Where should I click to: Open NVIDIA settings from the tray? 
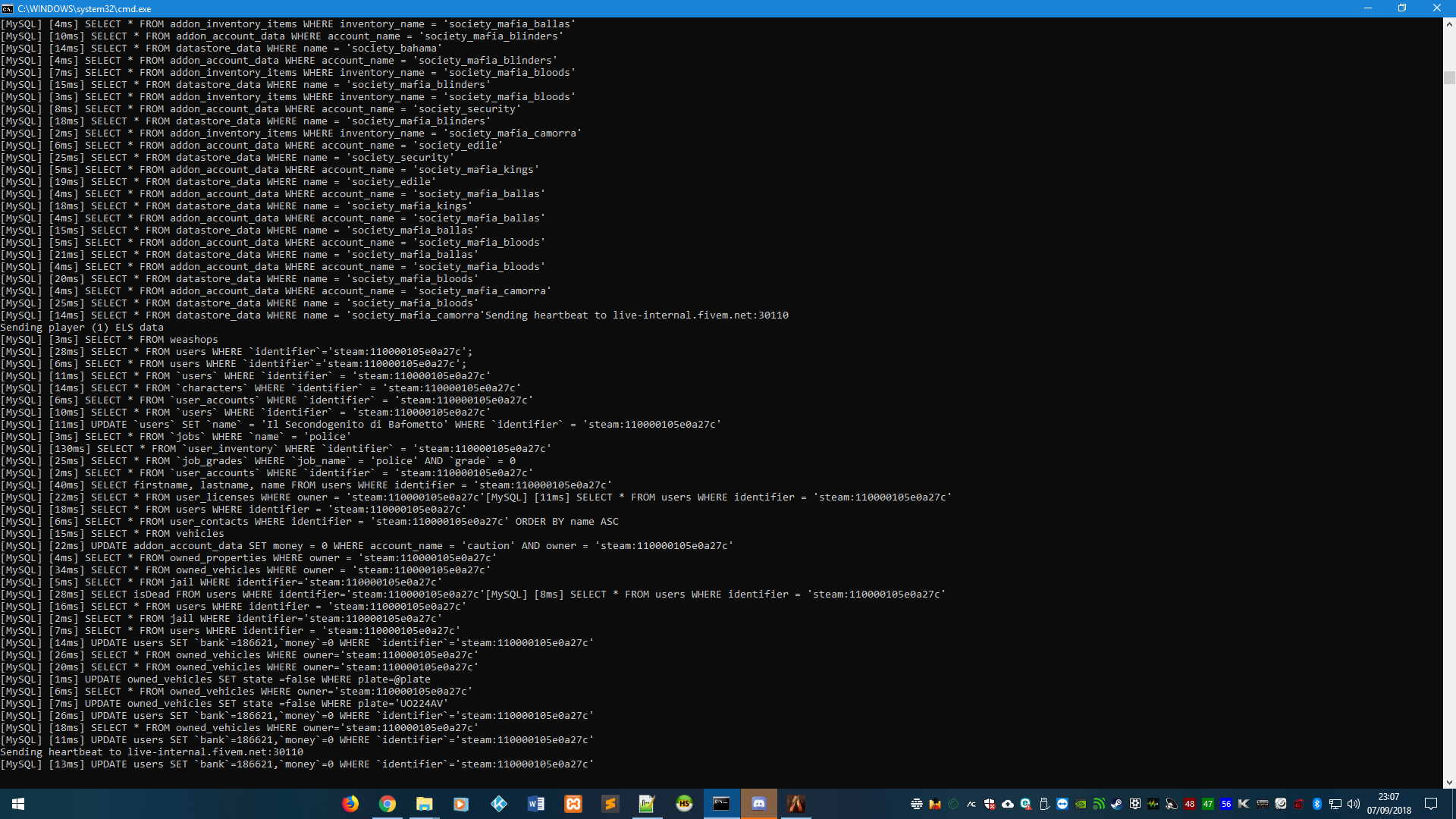pyautogui.click(x=1080, y=804)
